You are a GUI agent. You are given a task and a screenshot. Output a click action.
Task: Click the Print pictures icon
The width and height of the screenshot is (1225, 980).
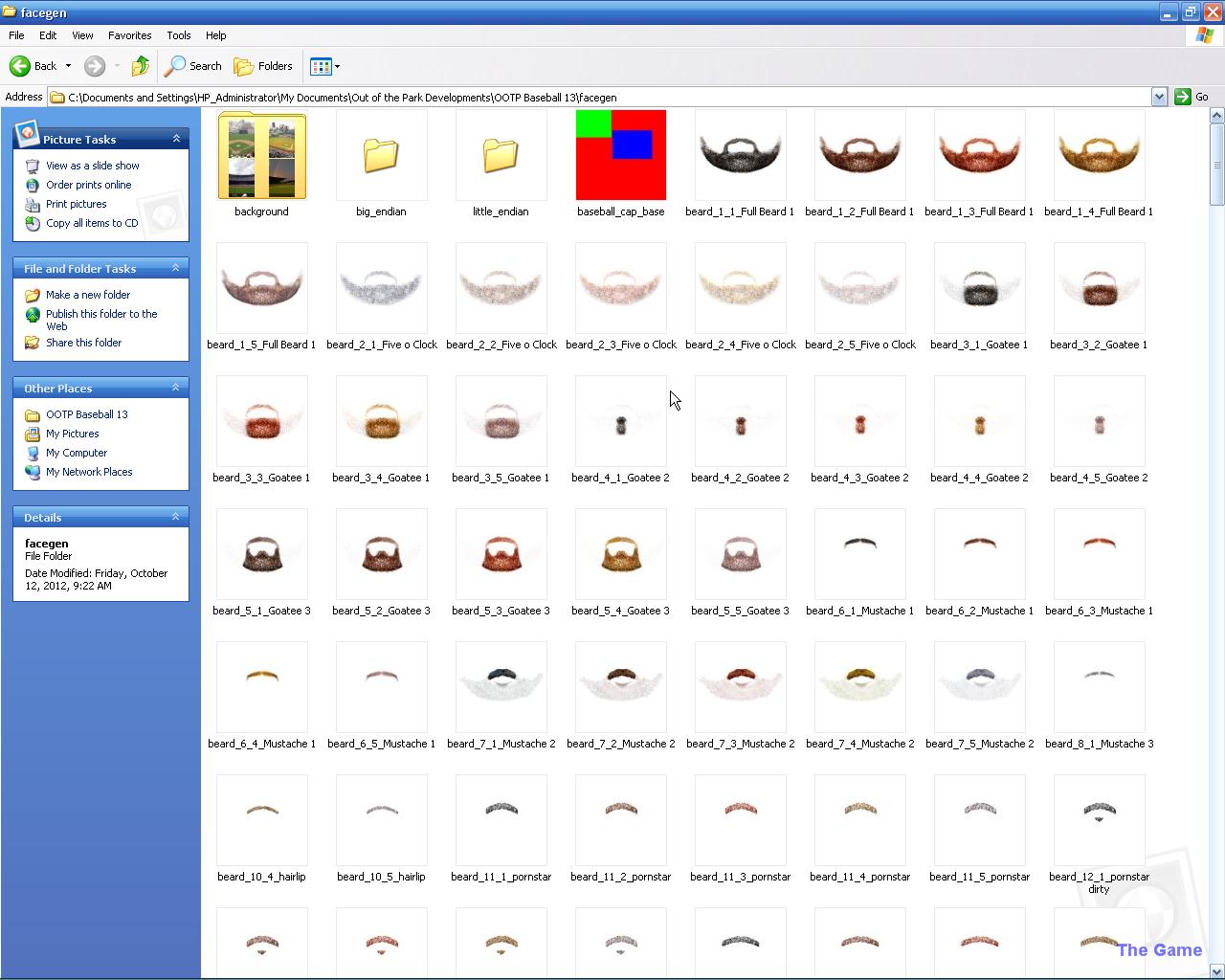point(33,204)
